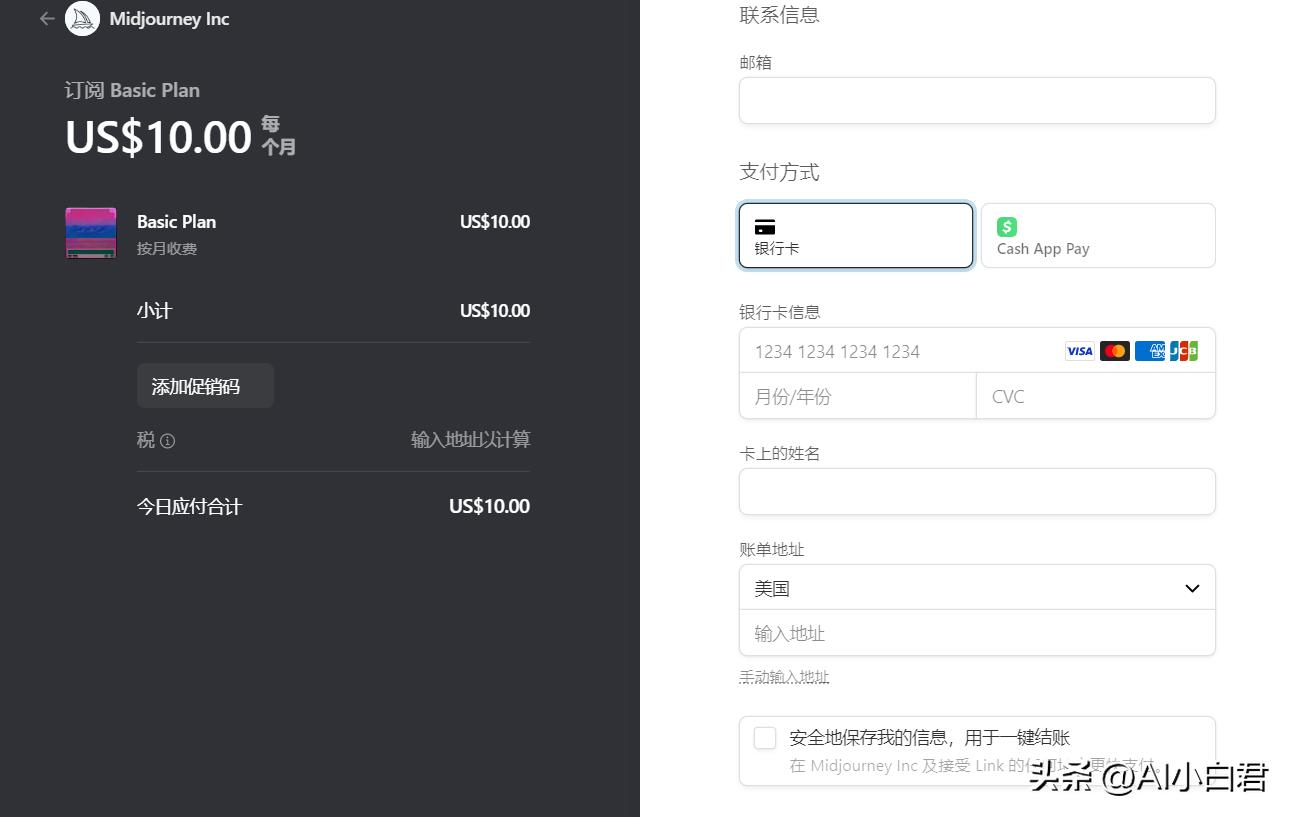
Task: Click the back arrow beside Midjourney Inc
Action: [x=46, y=18]
